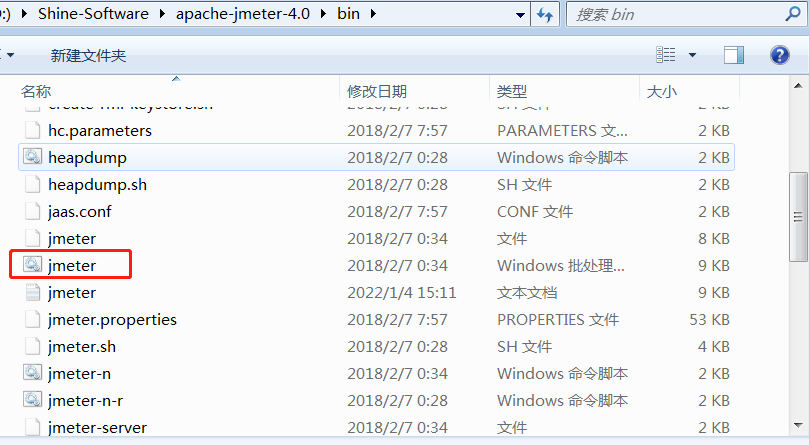
Task: Open more view options dropdown arrow
Action: (x=692, y=55)
